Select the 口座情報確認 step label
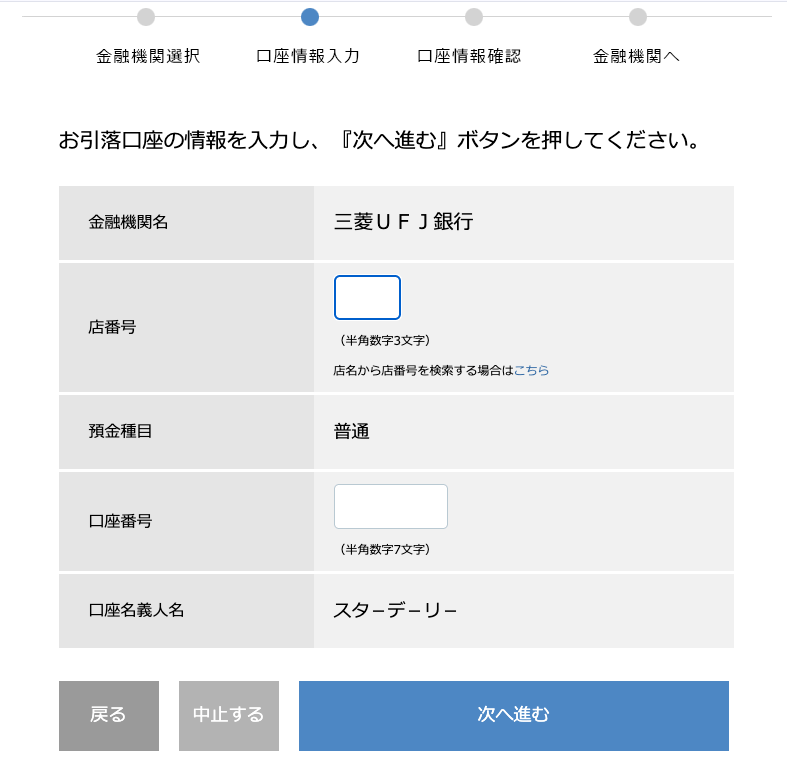 (x=469, y=56)
